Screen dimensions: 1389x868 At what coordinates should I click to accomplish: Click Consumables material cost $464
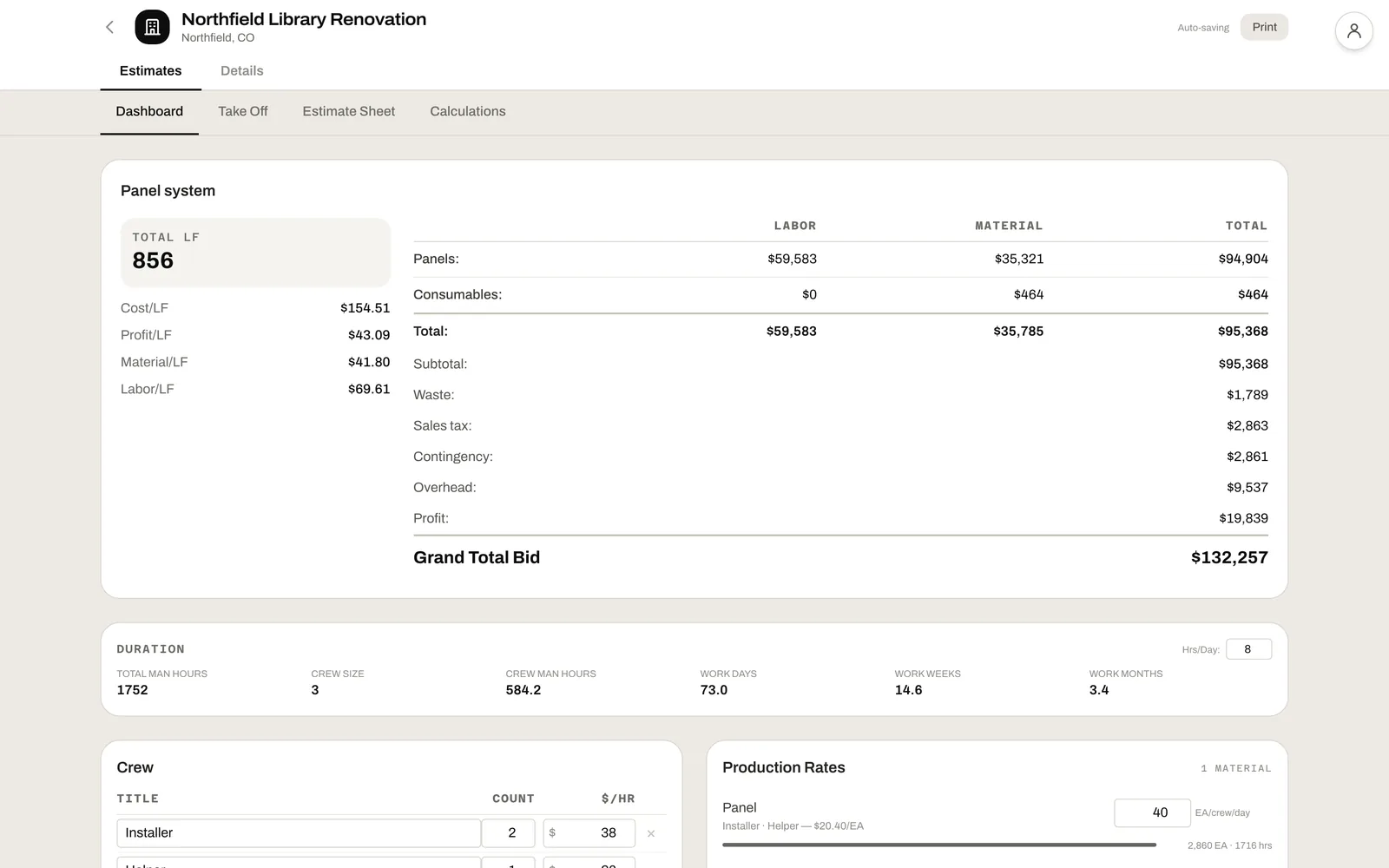(1029, 295)
